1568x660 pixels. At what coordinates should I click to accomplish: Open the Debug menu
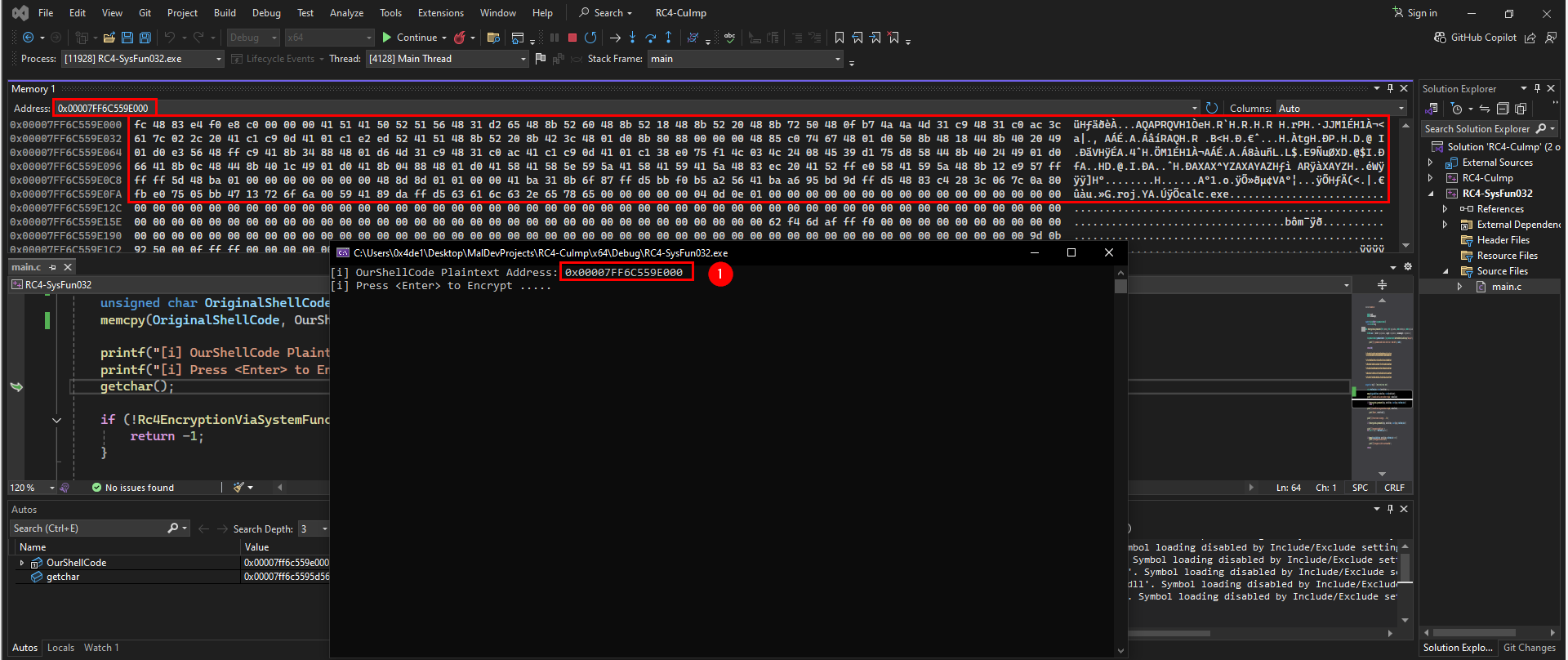point(266,13)
